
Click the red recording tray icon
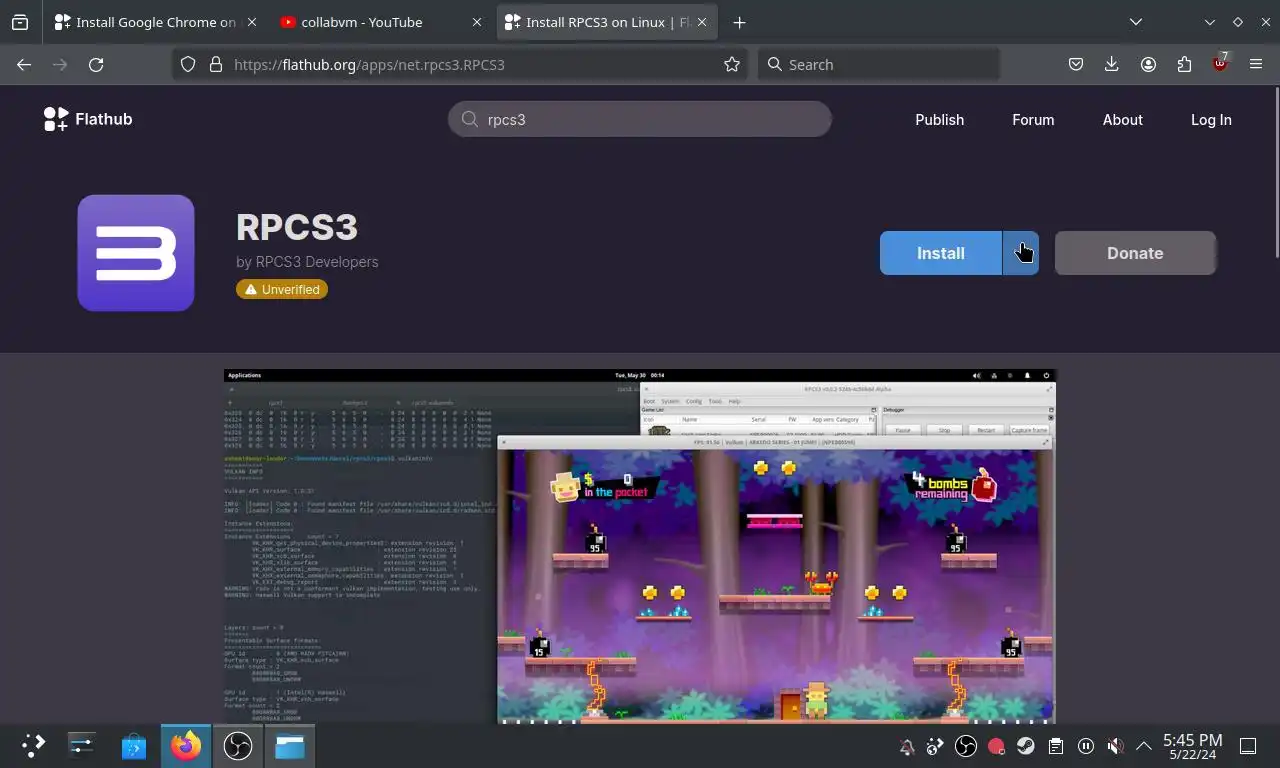[x=995, y=746]
